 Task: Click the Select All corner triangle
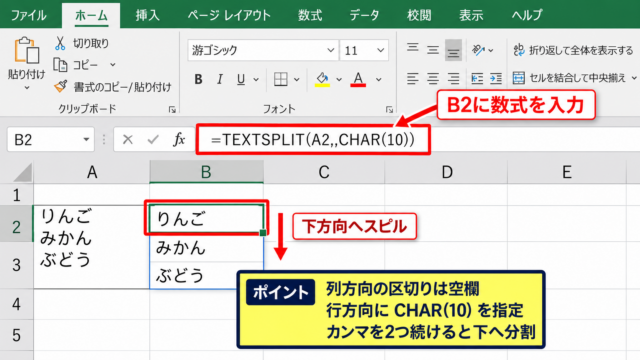[22, 173]
